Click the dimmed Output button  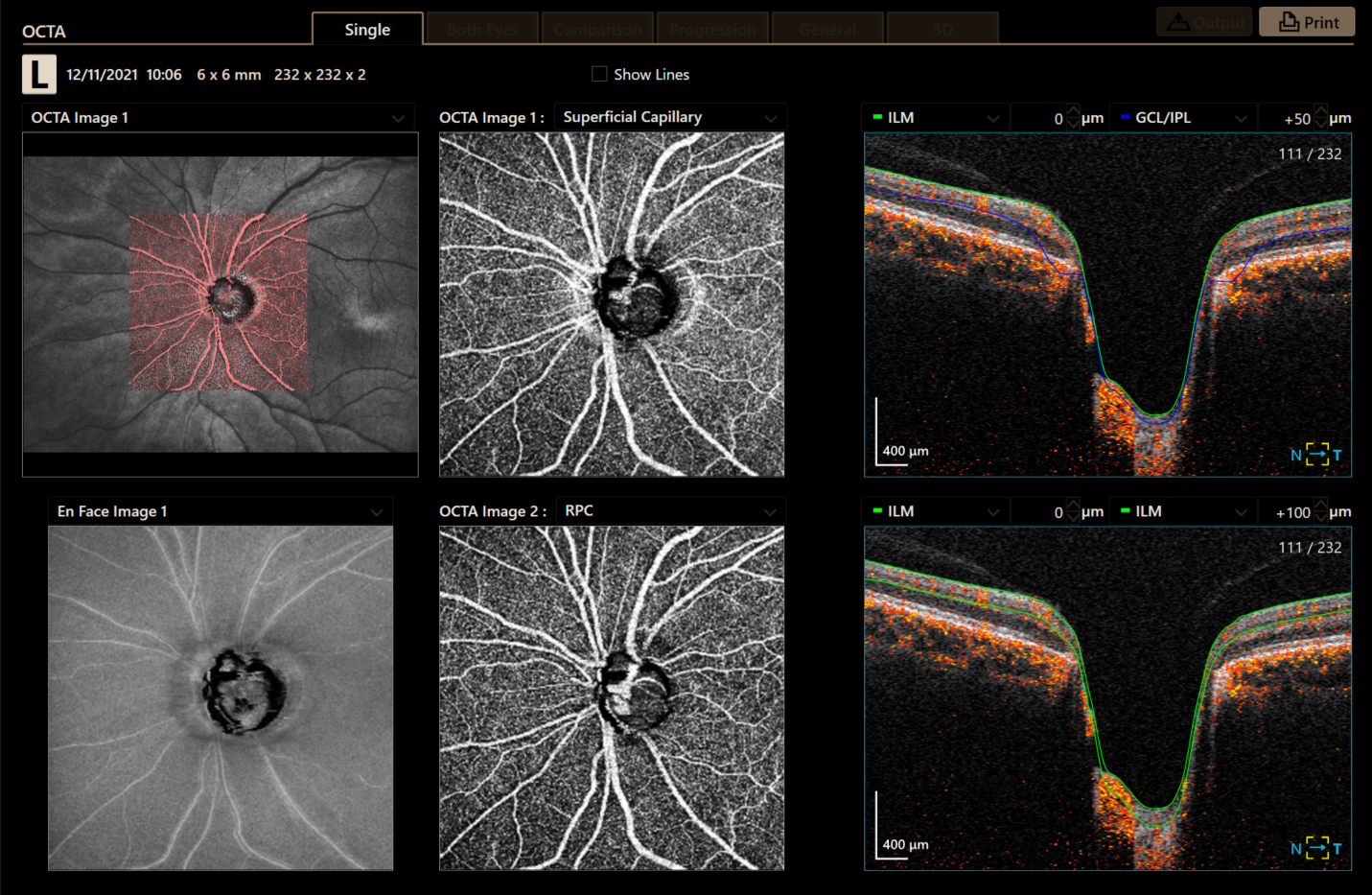[x=1204, y=22]
